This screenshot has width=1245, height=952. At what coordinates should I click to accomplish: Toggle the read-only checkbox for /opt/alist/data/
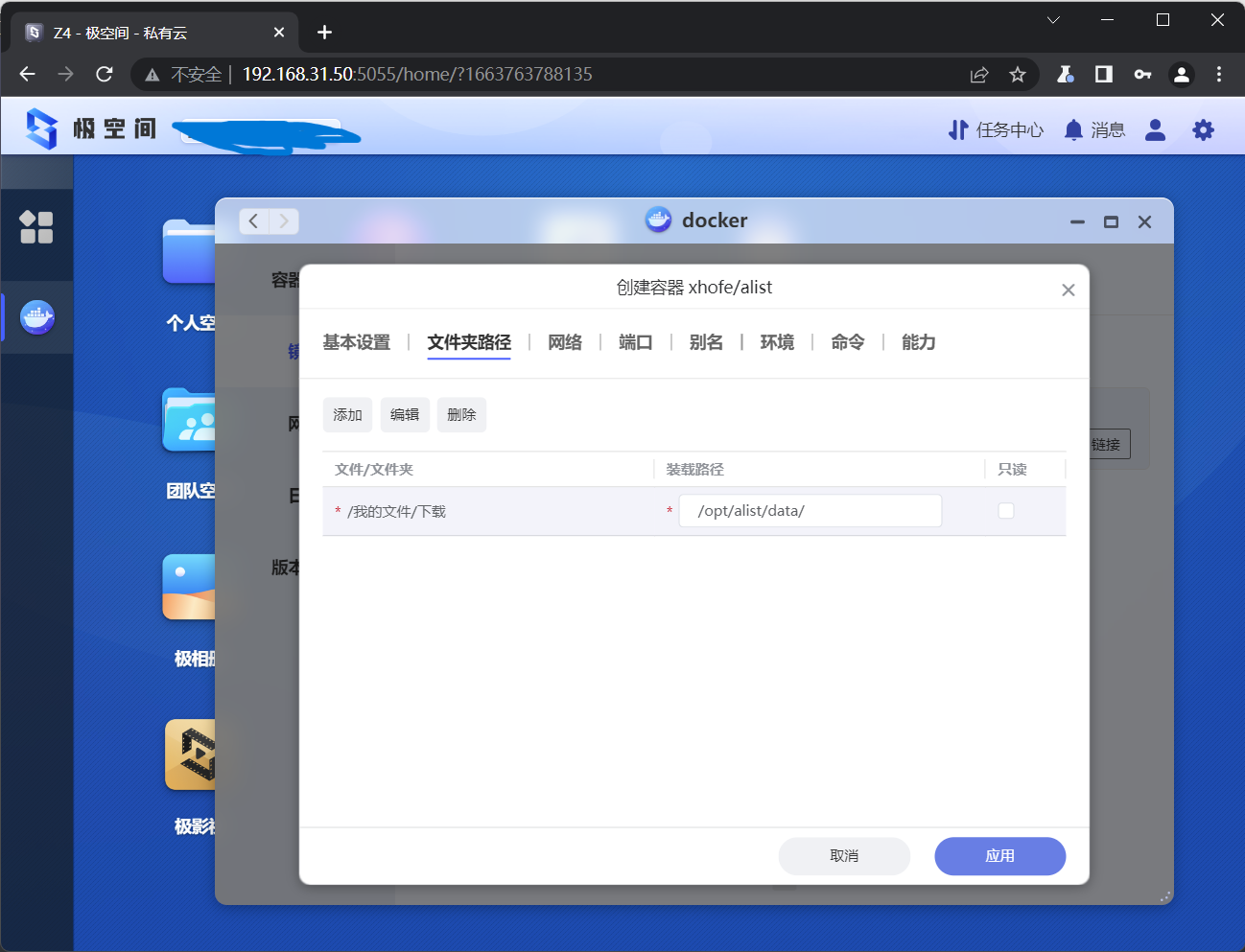(x=1006, y=511)
